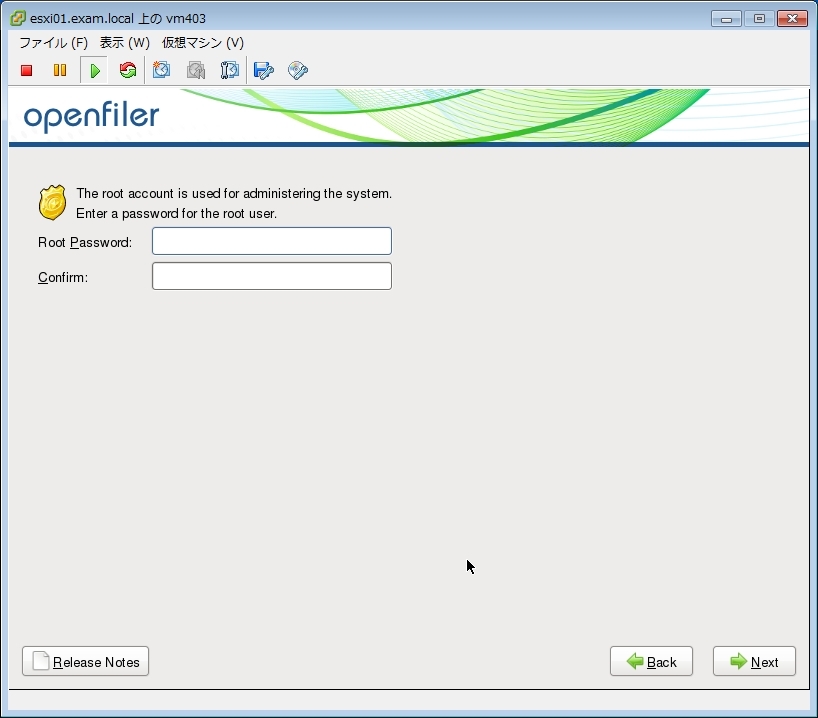This screenshot has width=818, height=718.
Task: Open the ファイル (F) menu
Action: (54, 43)
